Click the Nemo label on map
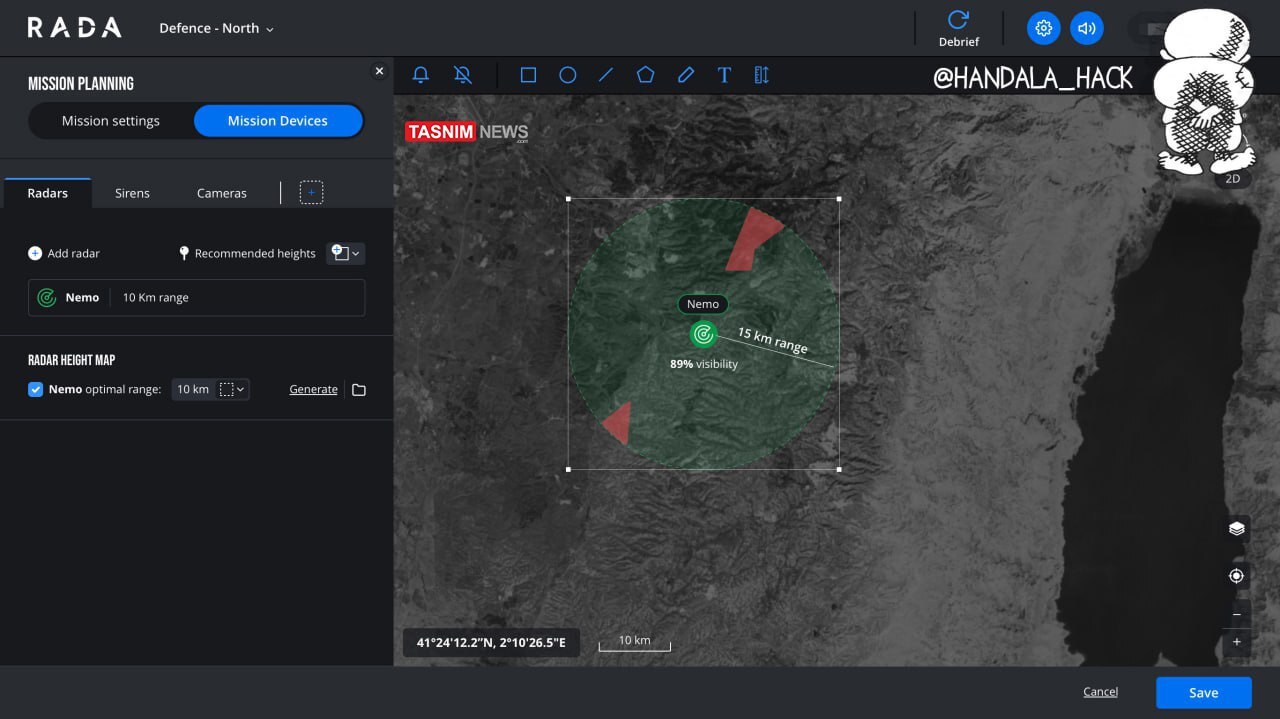This screenshot has width=1280, height=719. click(x=703, y=304)
